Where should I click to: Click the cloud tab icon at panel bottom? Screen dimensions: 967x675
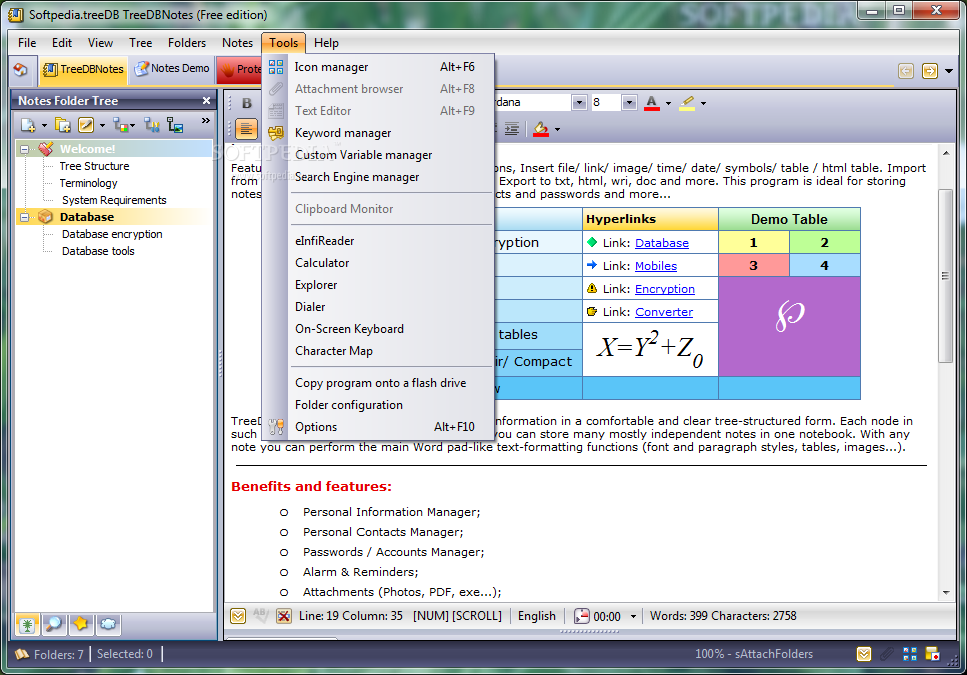pos(108,624)
